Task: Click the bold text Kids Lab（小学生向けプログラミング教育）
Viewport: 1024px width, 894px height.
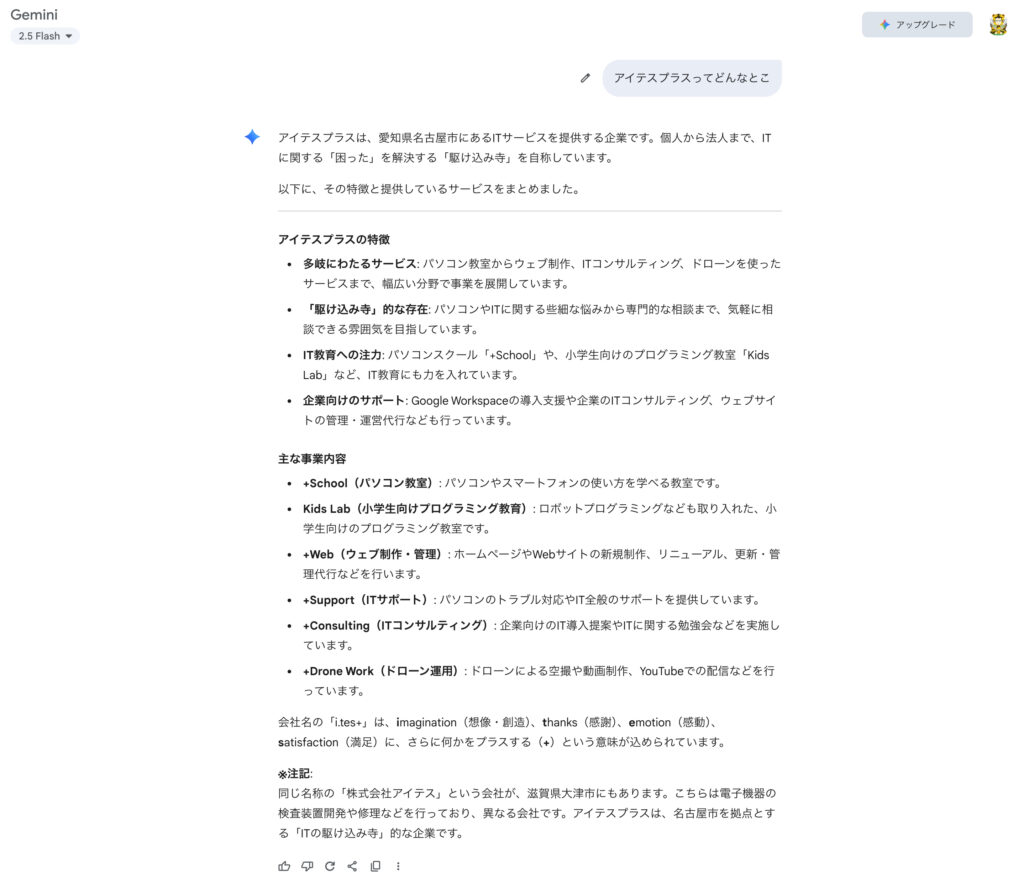Action: (417, 509)
